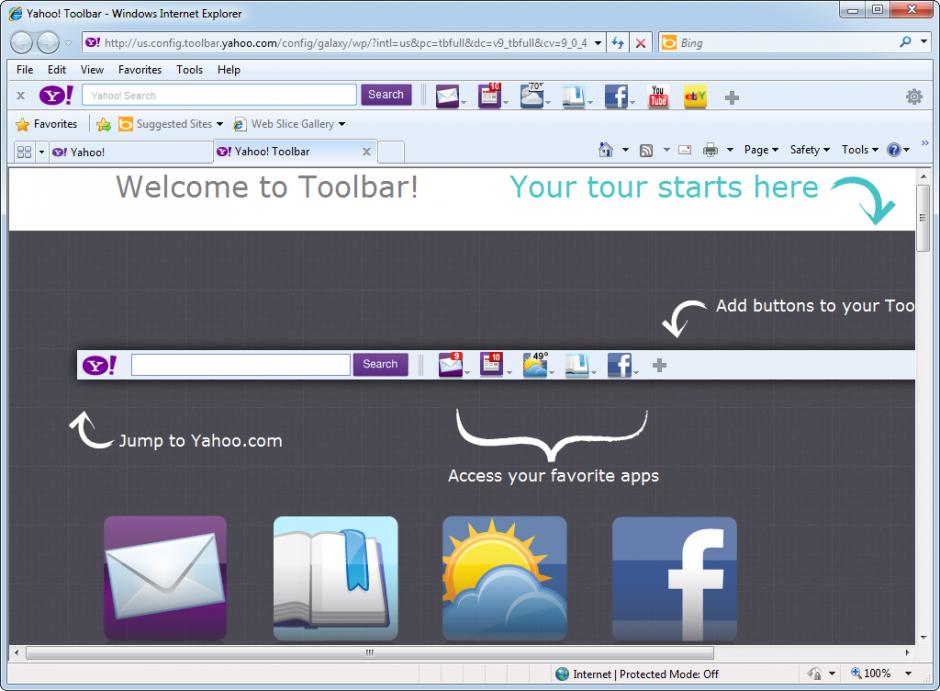Viewport: 940px width, 691px height.
Task: Open the search provider dropdown arrow
Action: click(924, 42)
